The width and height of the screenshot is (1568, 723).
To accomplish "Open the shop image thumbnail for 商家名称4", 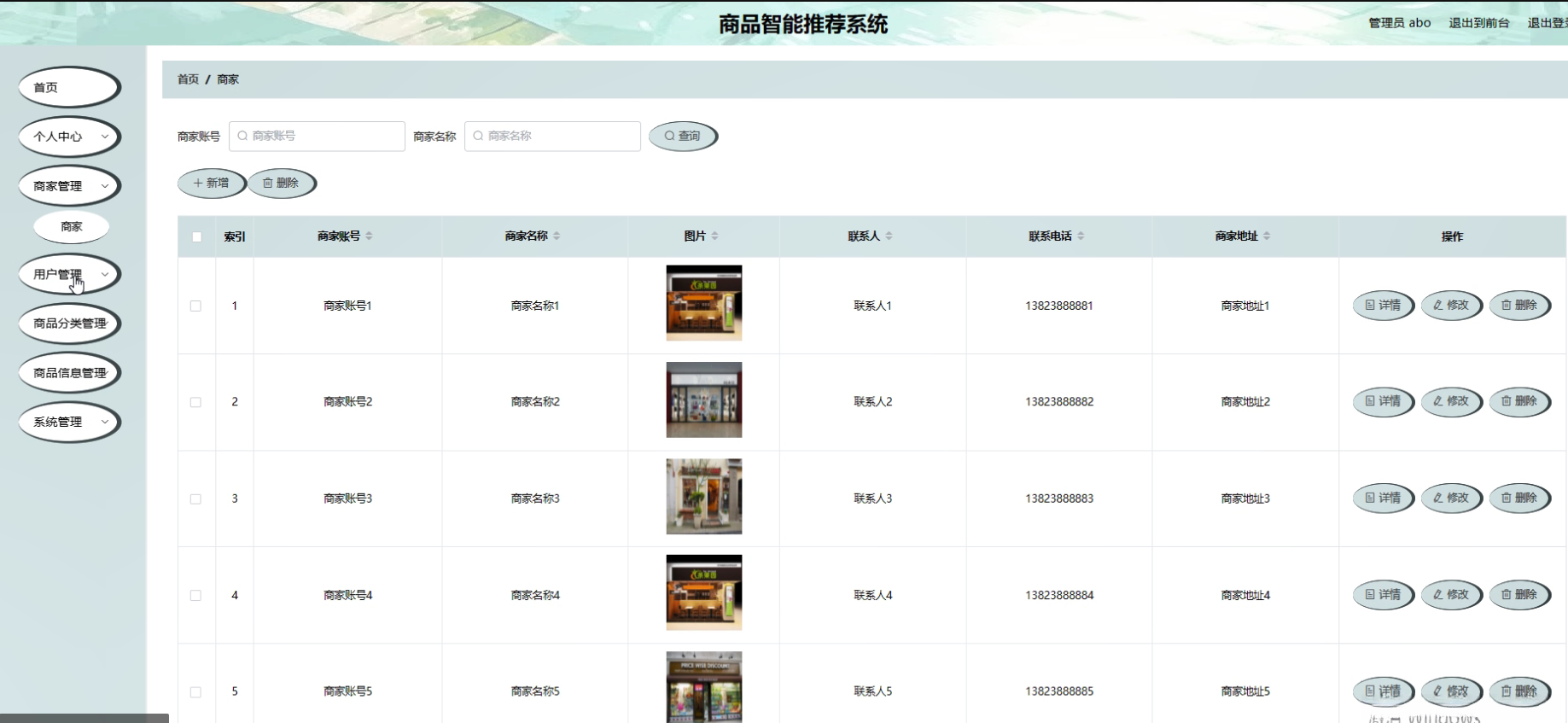I will pyautogui.click(x=704, y=592).
